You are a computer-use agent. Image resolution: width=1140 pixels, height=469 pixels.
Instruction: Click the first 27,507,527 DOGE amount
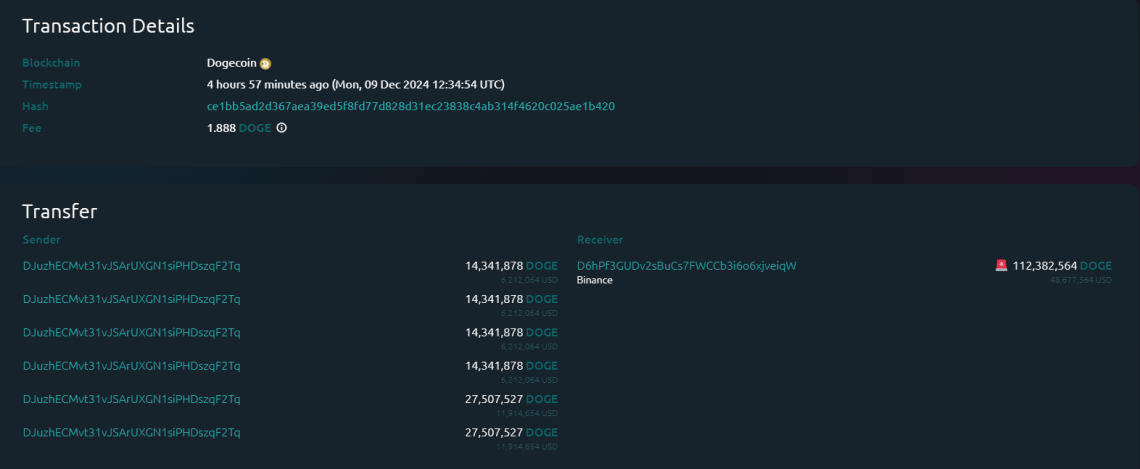pyautogui.click(x=511, y=399)
